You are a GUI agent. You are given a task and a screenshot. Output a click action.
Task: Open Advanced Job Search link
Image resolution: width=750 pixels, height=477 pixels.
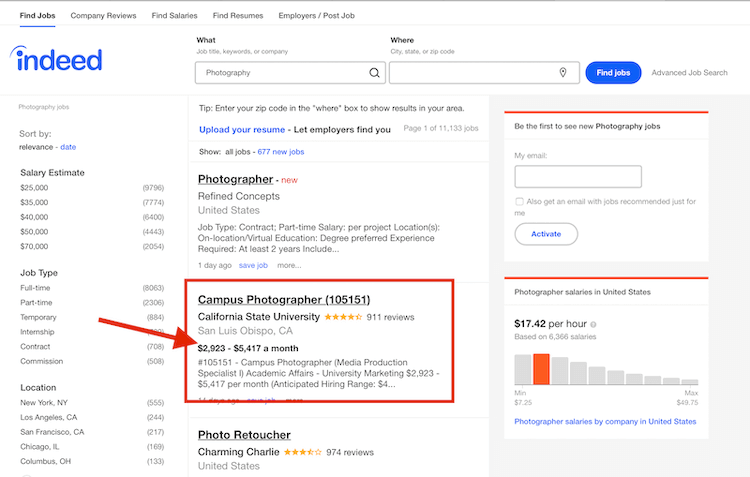tap(689, 73)
